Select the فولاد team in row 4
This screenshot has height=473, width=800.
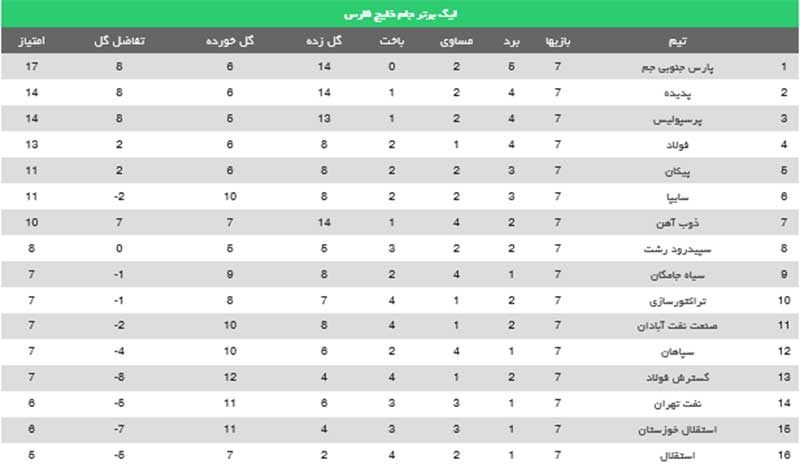[677, 145]
